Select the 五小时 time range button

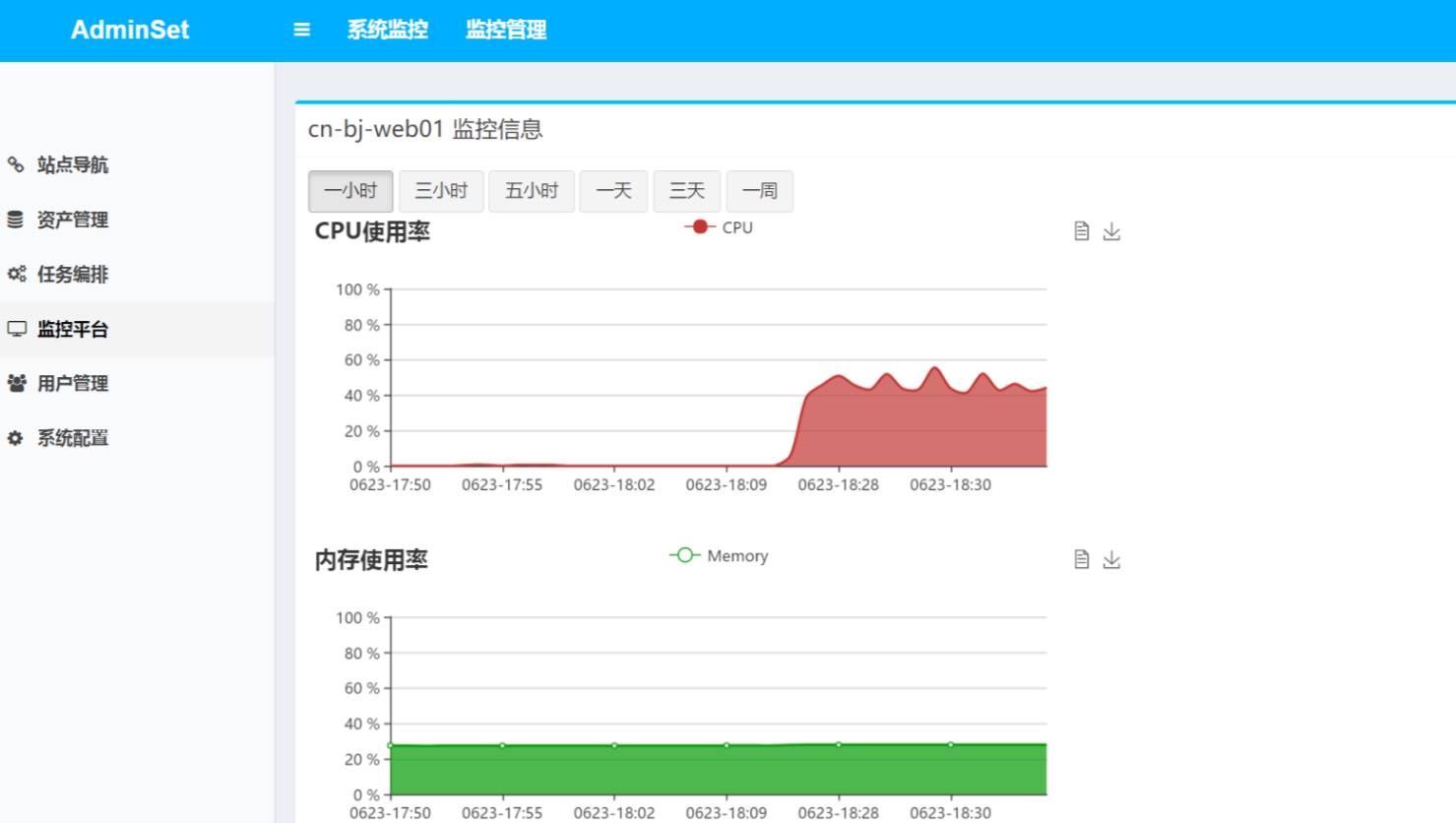point(532,191)
